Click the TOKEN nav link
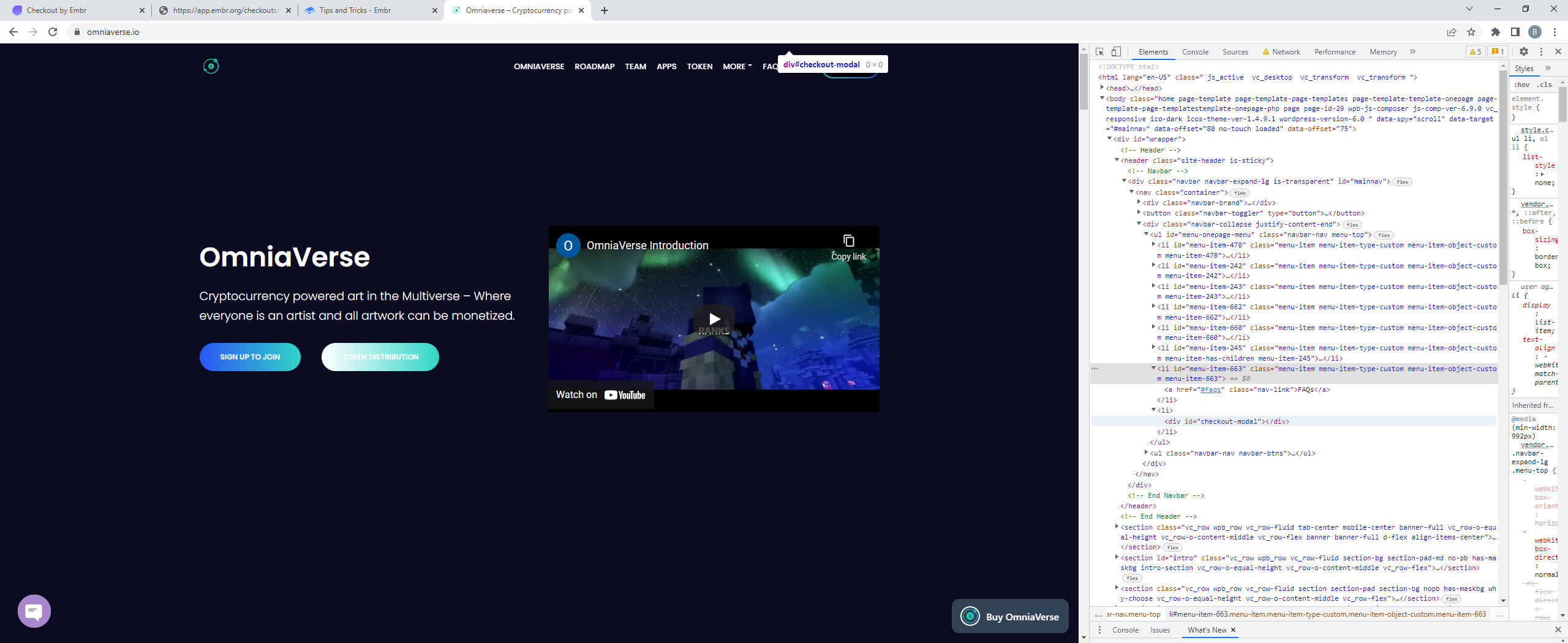This screenshot has width=1568, height=643. pos(699,67)
